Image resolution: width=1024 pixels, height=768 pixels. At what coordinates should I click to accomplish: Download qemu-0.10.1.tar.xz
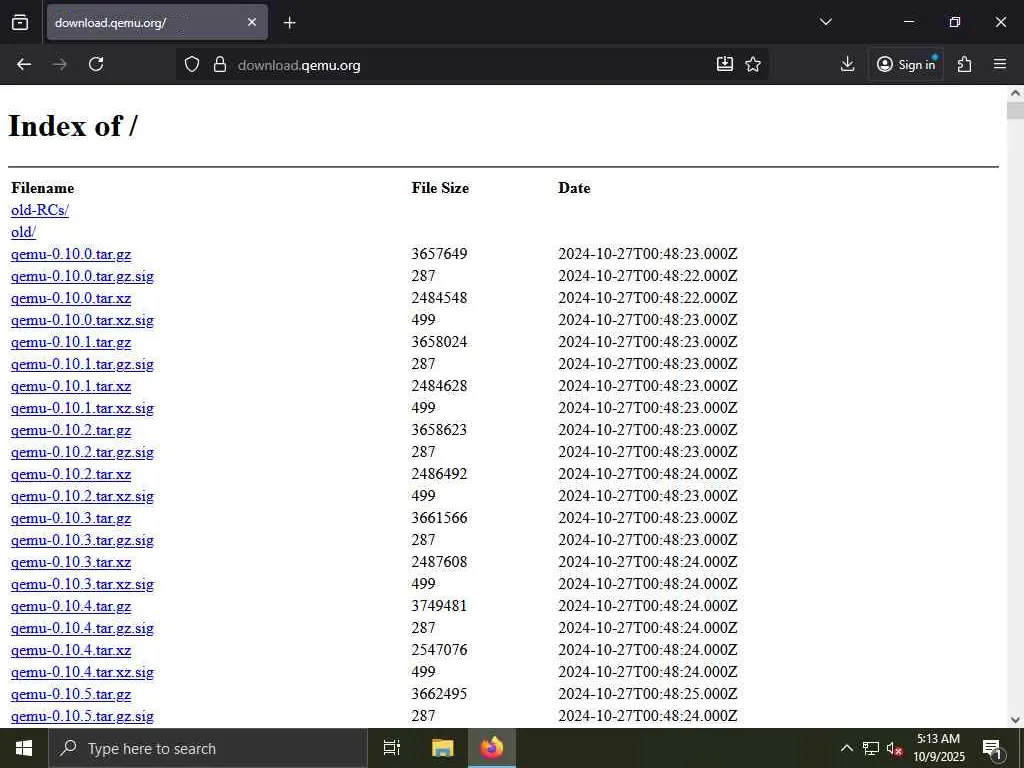[x=71, y=386]
